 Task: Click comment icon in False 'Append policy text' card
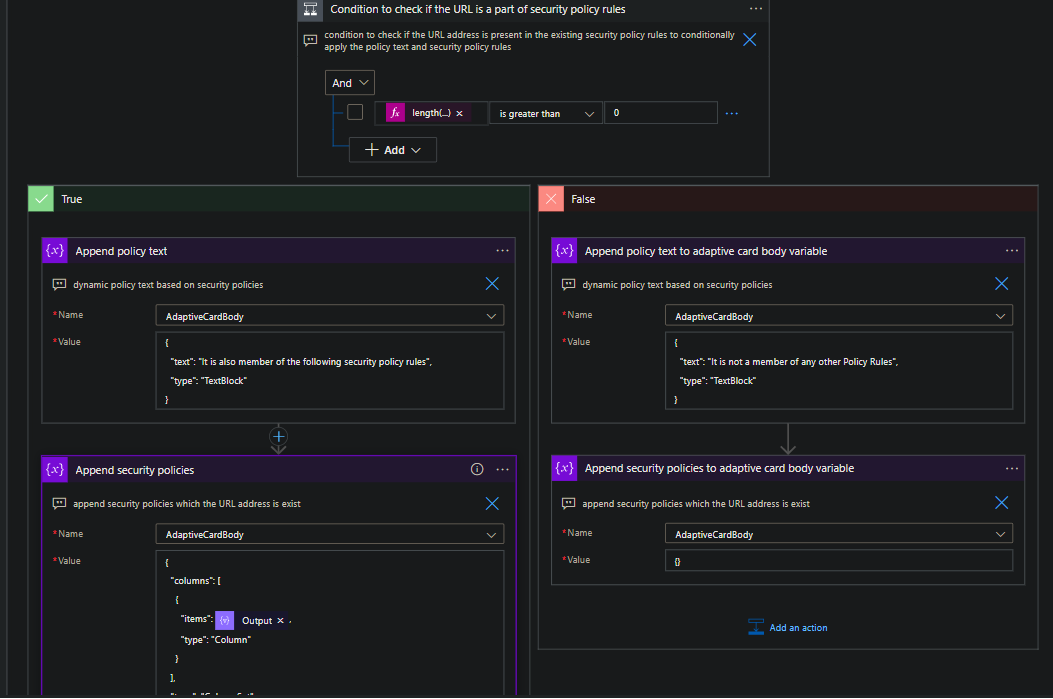[568, 285]
